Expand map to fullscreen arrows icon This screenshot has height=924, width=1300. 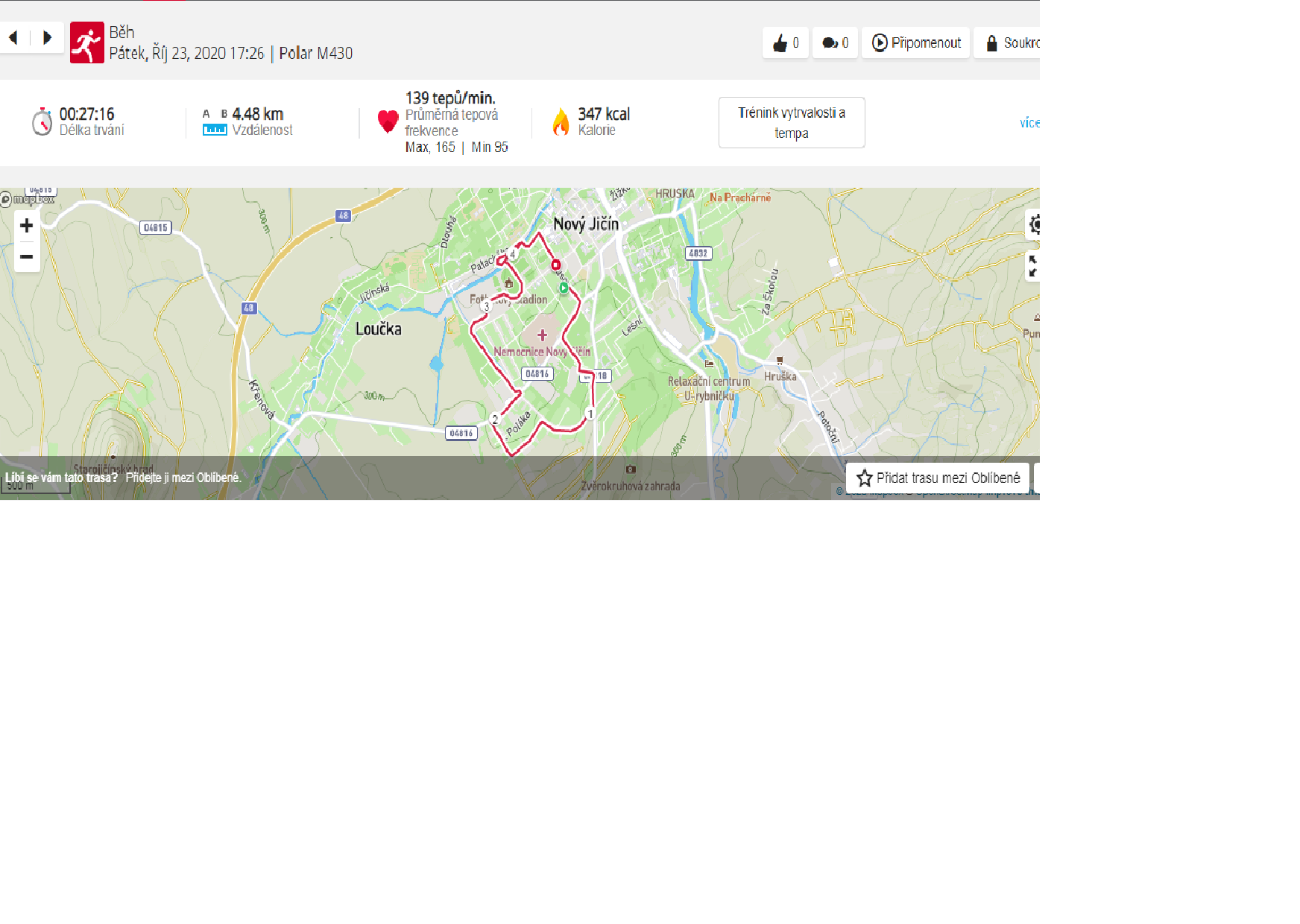click(x=1033, y=266)
